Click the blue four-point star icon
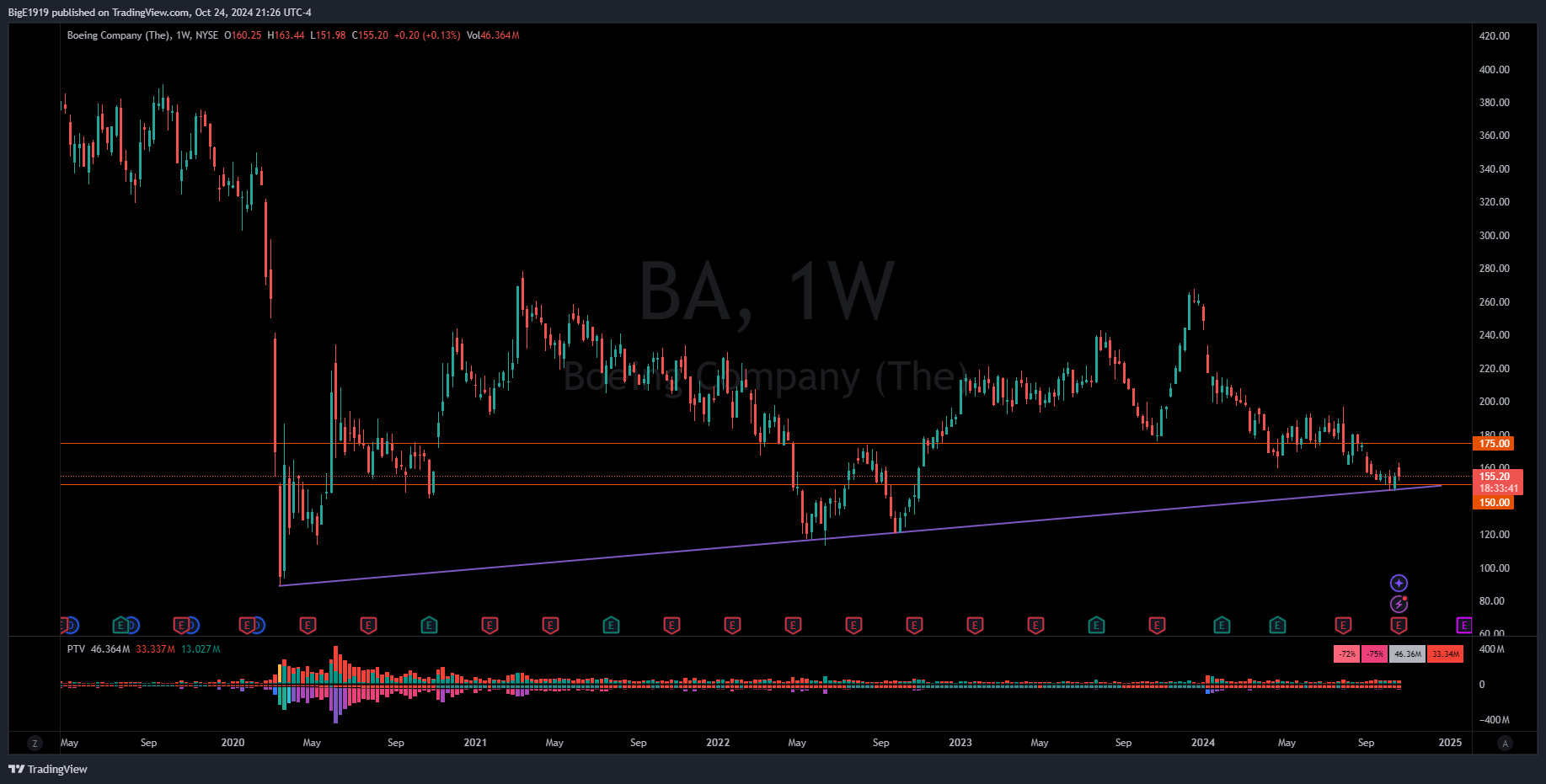Viewport: 1546px width, 784px height. point(1399,583)
